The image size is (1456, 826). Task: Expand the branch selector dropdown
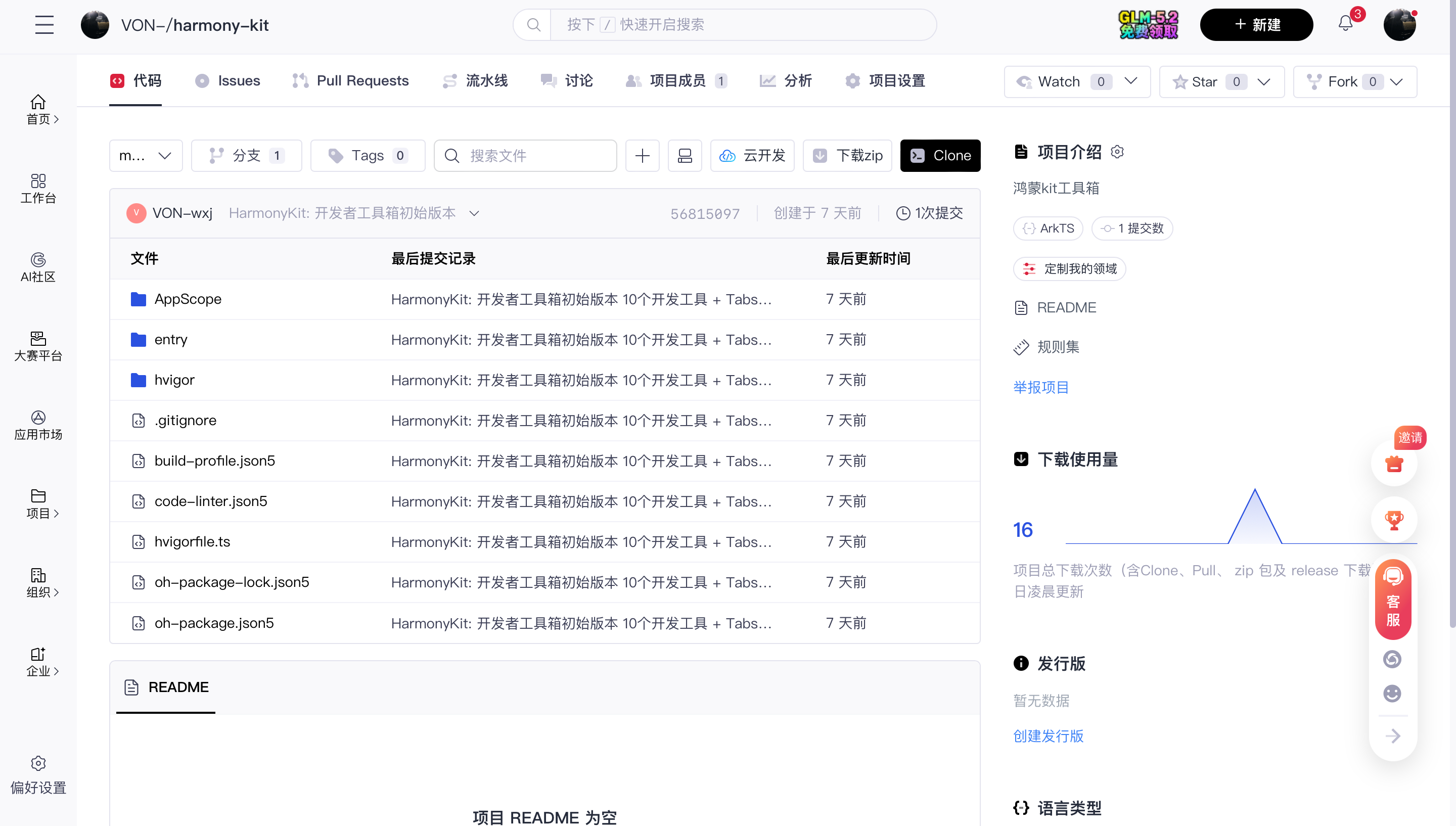click(x=146, y=155)
